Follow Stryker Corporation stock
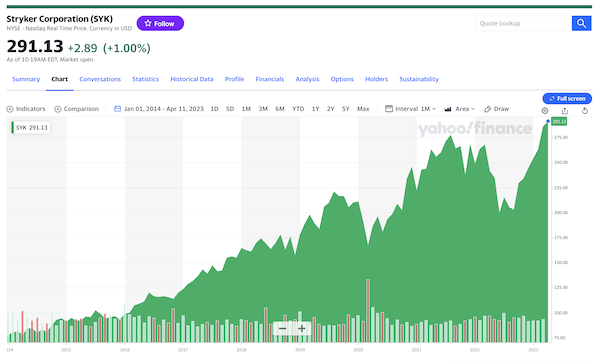The width and height of the screenshot is (600, 363). pos(160,23)
